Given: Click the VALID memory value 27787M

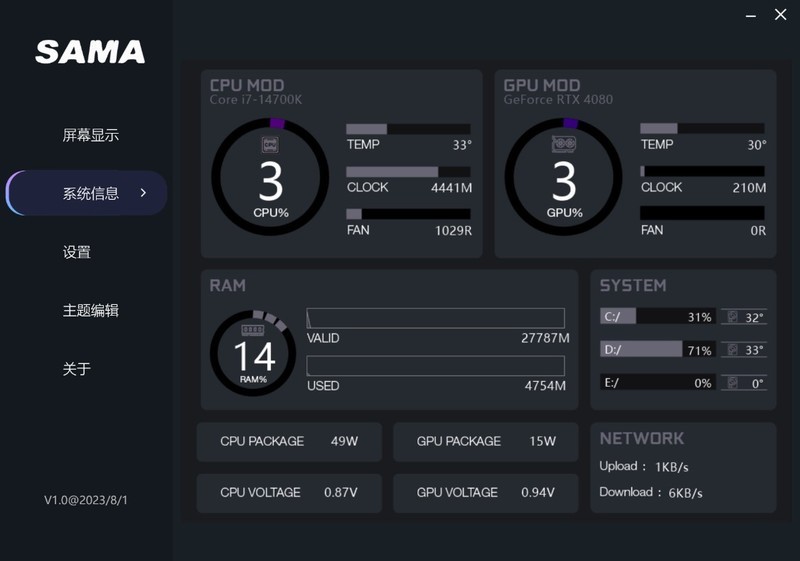Looking at the screenshot, I should point(545,339).
